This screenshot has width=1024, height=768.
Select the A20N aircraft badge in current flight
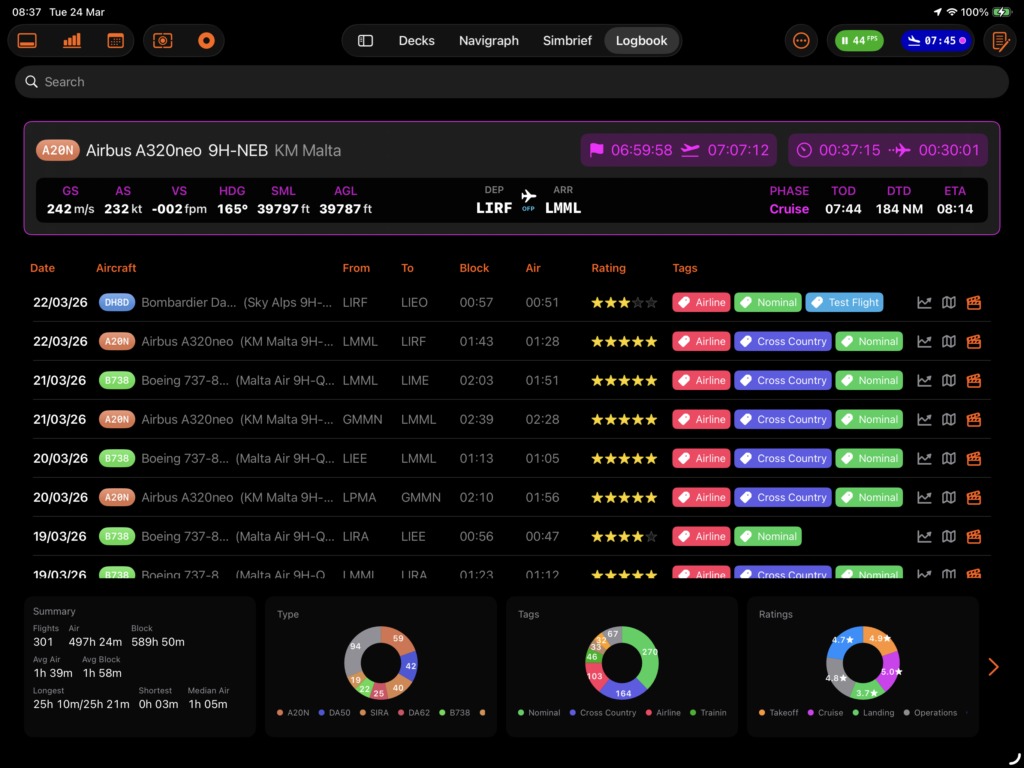58,151
